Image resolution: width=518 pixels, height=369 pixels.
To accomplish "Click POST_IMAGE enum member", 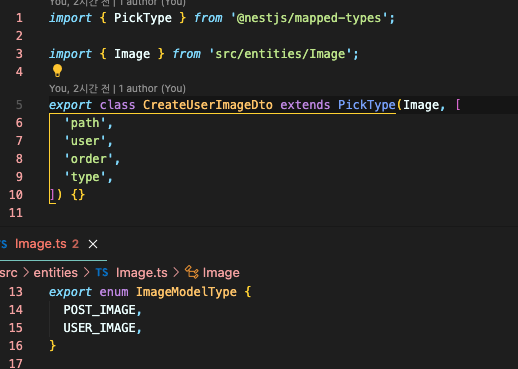I will [x=99, y=310].
